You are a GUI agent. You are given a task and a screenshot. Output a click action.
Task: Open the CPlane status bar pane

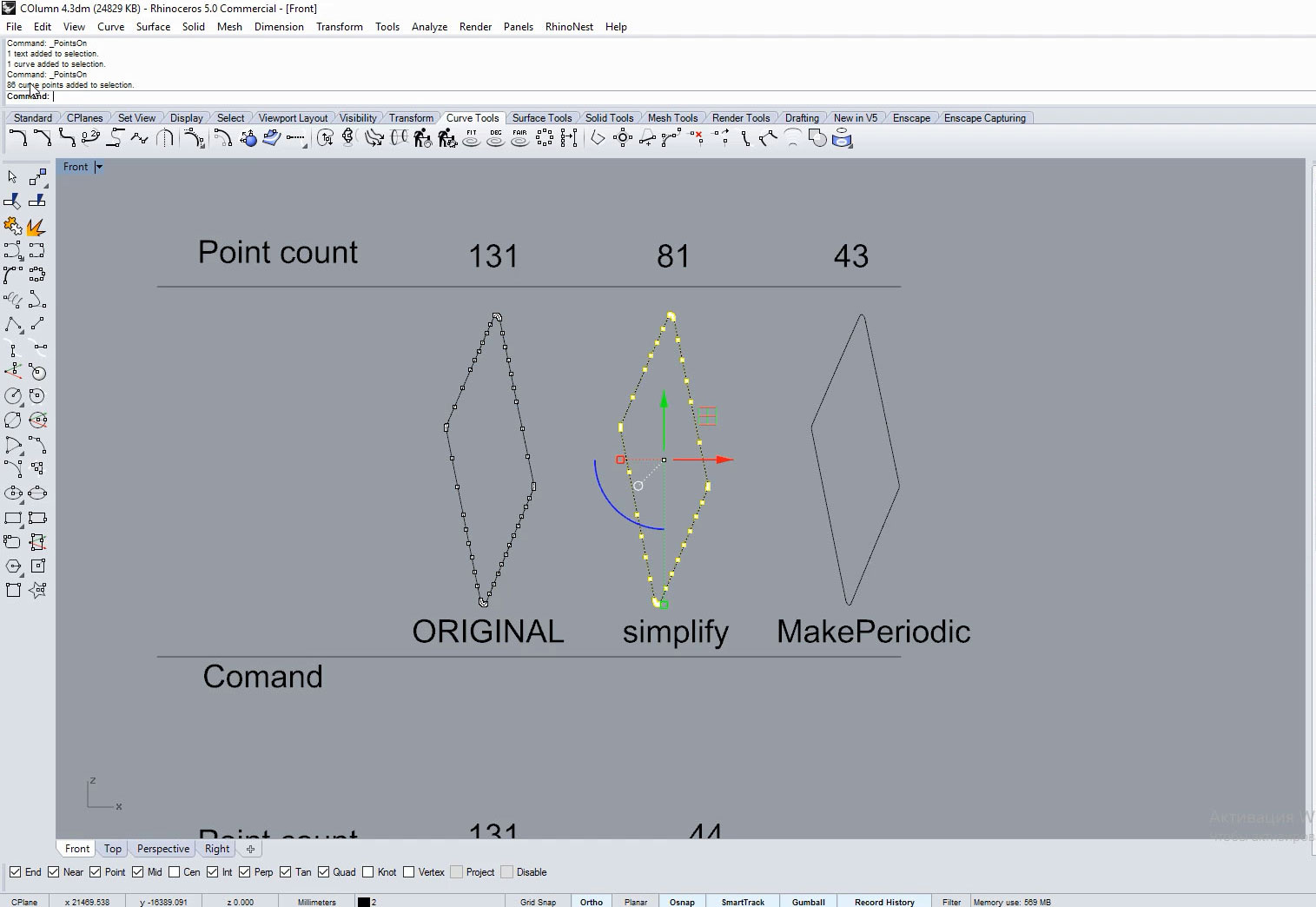pyautogui.click(x=24, y=902)
